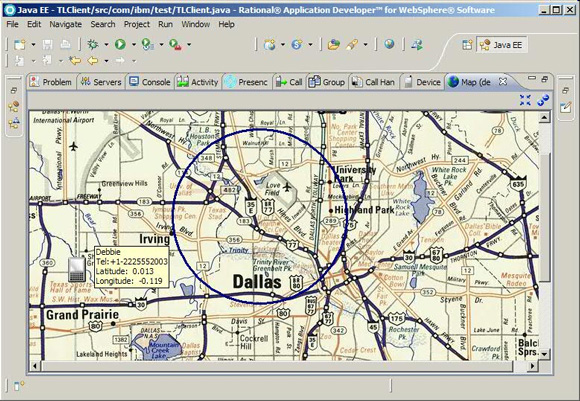Click the Run External Tools icon
The width and height of the screenshot is (580, 401).
click(175, 44)
